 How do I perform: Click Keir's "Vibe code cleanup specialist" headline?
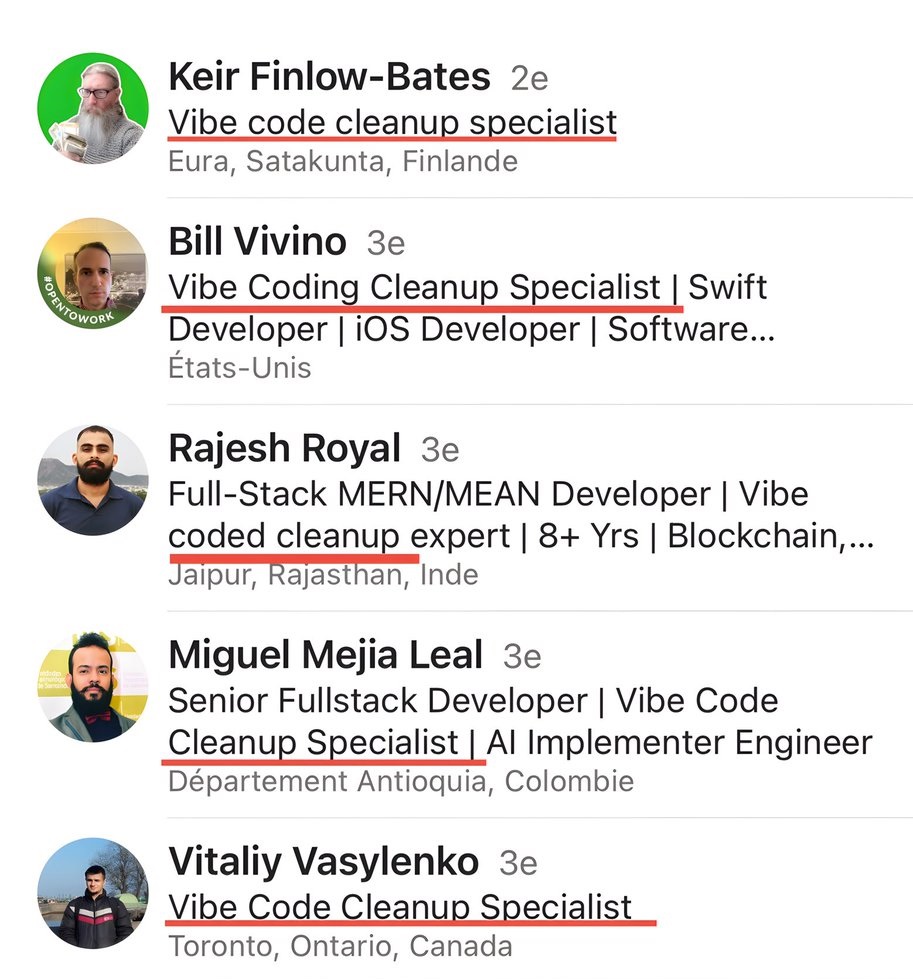point(392,121)
